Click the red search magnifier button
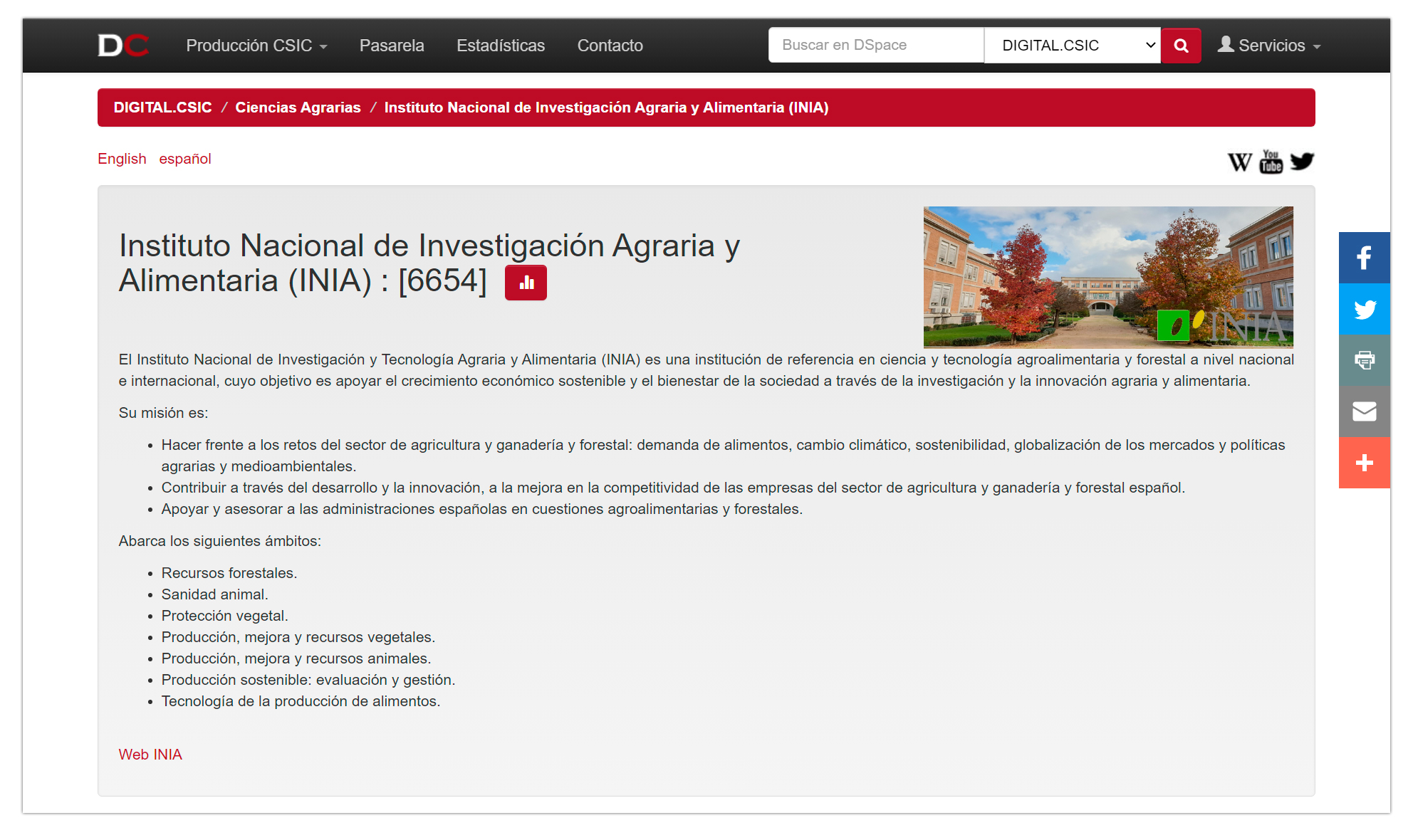This screenshot has width=1413, height=840. [1180, 46]
